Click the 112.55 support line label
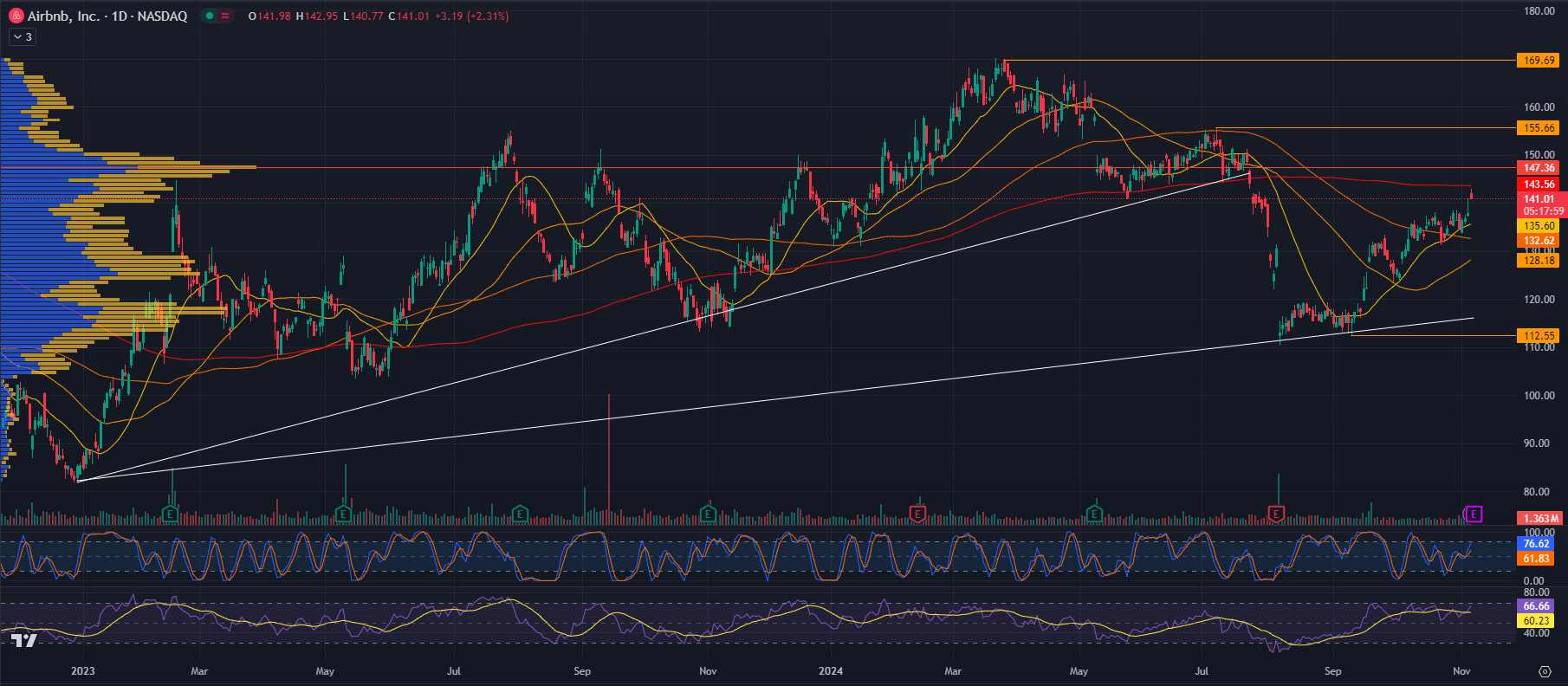This screenshot has height=686, width=1568. (x=1539, y=335)
